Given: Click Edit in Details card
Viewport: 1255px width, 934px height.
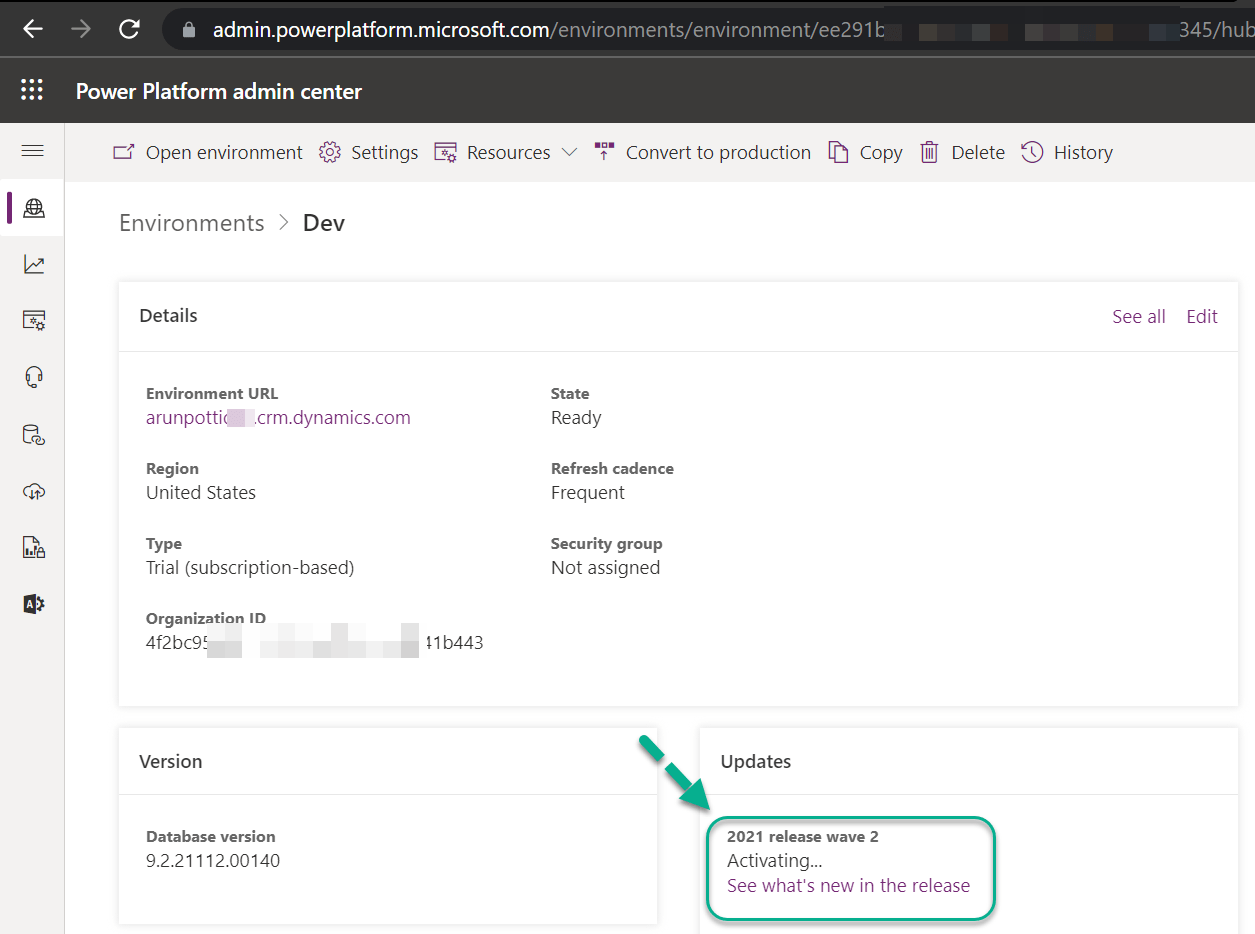Looking at the screenshot, I should [1202, 316].
